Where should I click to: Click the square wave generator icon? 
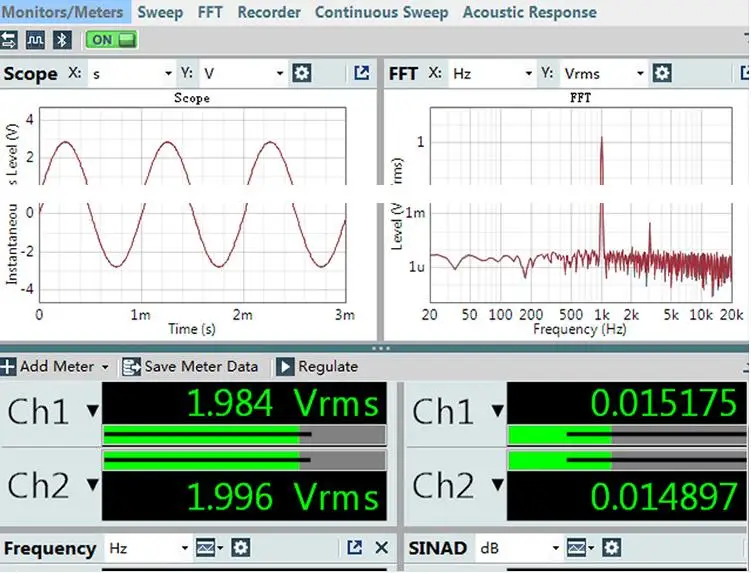point(36,40)
